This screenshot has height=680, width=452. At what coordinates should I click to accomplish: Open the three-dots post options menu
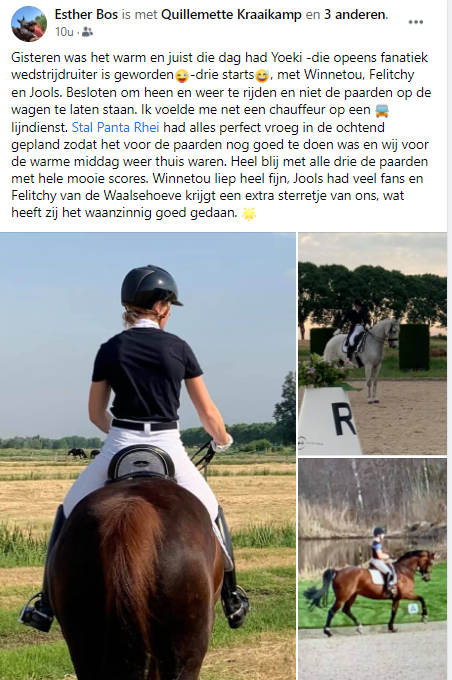pos(416,22)
